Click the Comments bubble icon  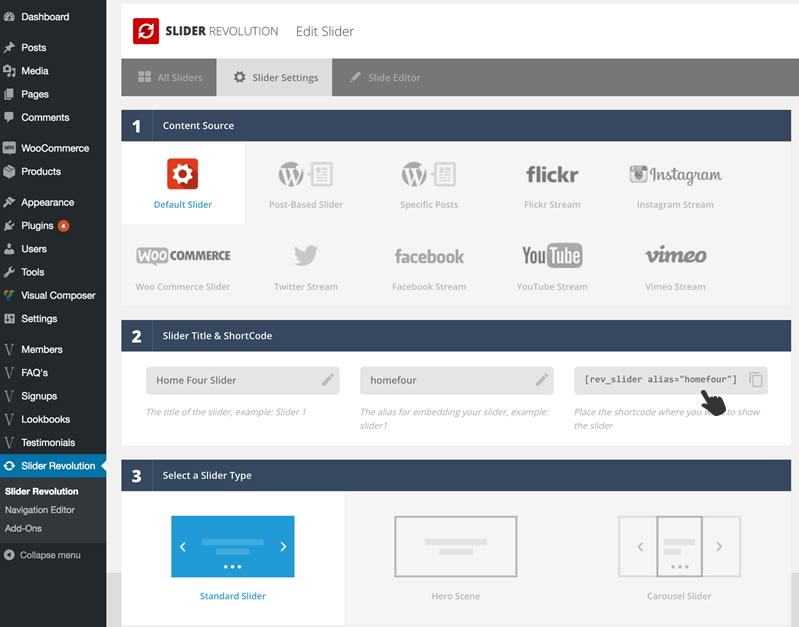(x=9, y=117)
